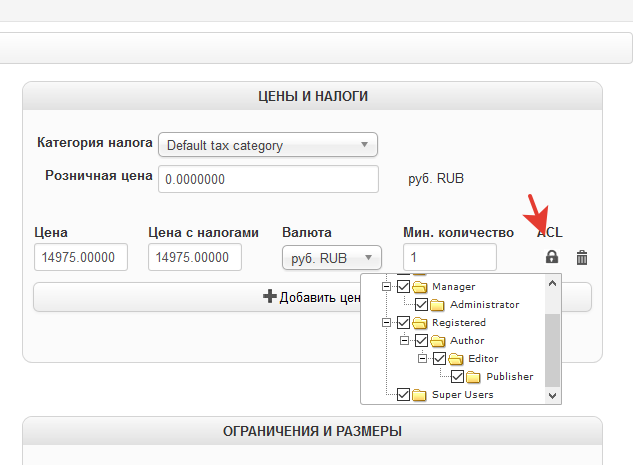Image resolution: width=633 pixels, height=465 pixels.
Task: Click the Розничная цена label
Action: (x=99, y=176)
